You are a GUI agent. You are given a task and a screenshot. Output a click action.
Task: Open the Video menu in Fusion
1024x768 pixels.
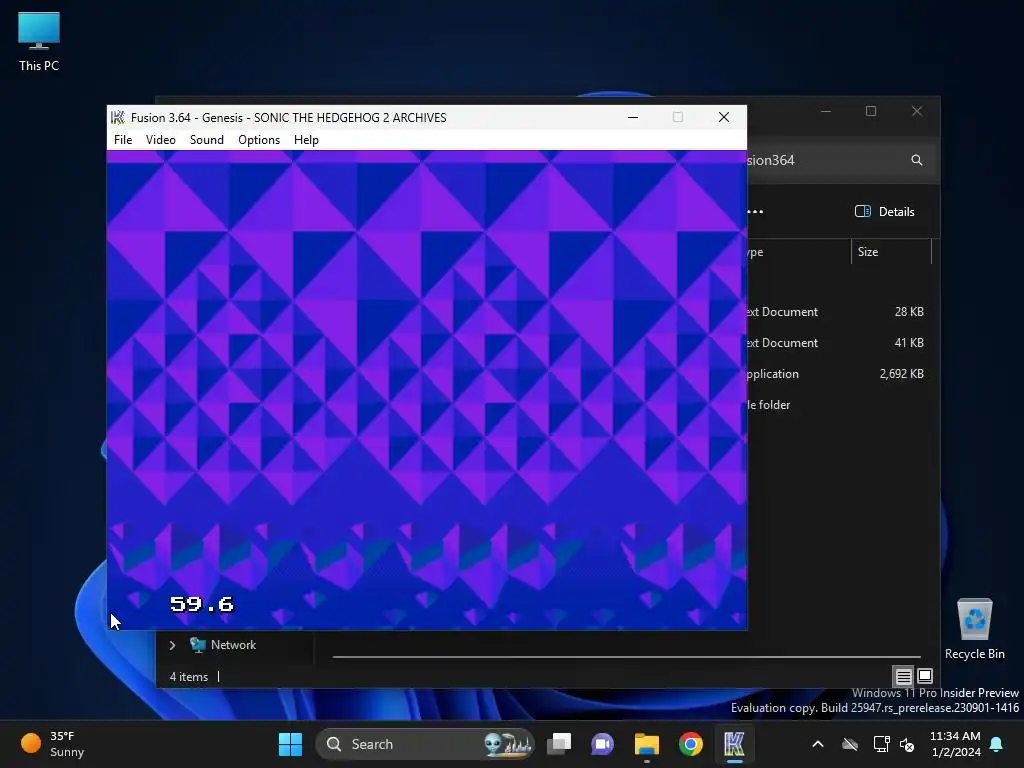tap(161, 140)
